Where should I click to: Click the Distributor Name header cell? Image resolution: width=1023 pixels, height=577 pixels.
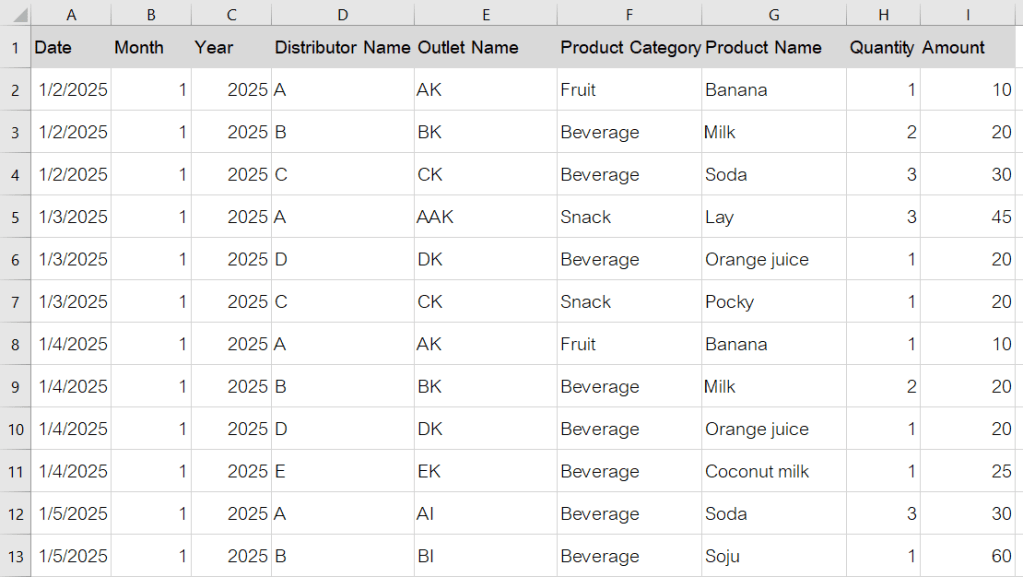342,47
